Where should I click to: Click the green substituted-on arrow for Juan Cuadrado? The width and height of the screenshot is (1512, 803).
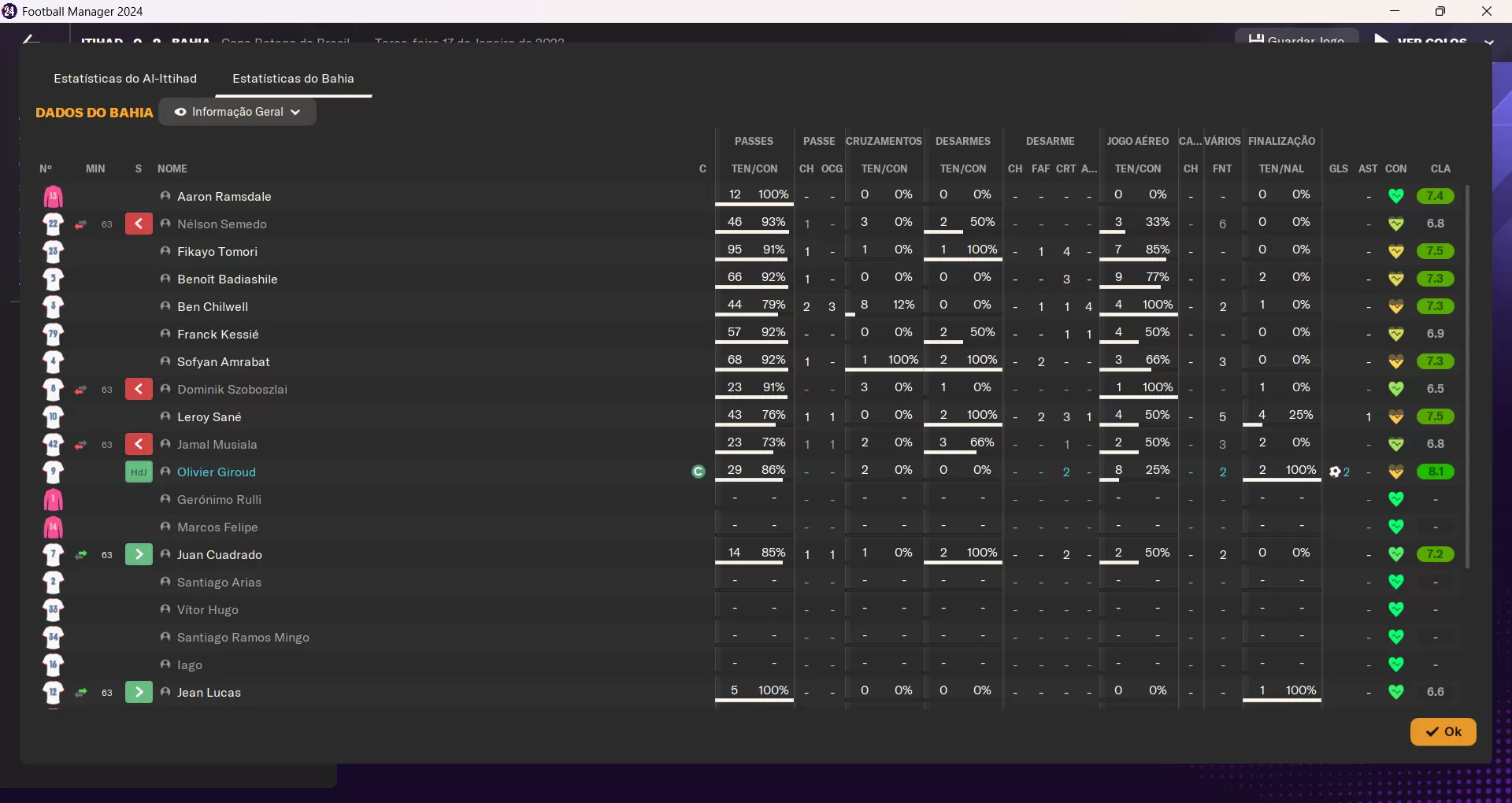(139, 555)
